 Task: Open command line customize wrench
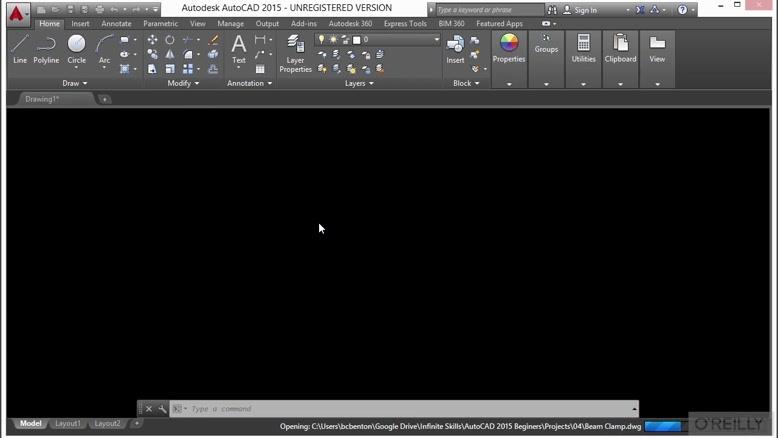162,409
